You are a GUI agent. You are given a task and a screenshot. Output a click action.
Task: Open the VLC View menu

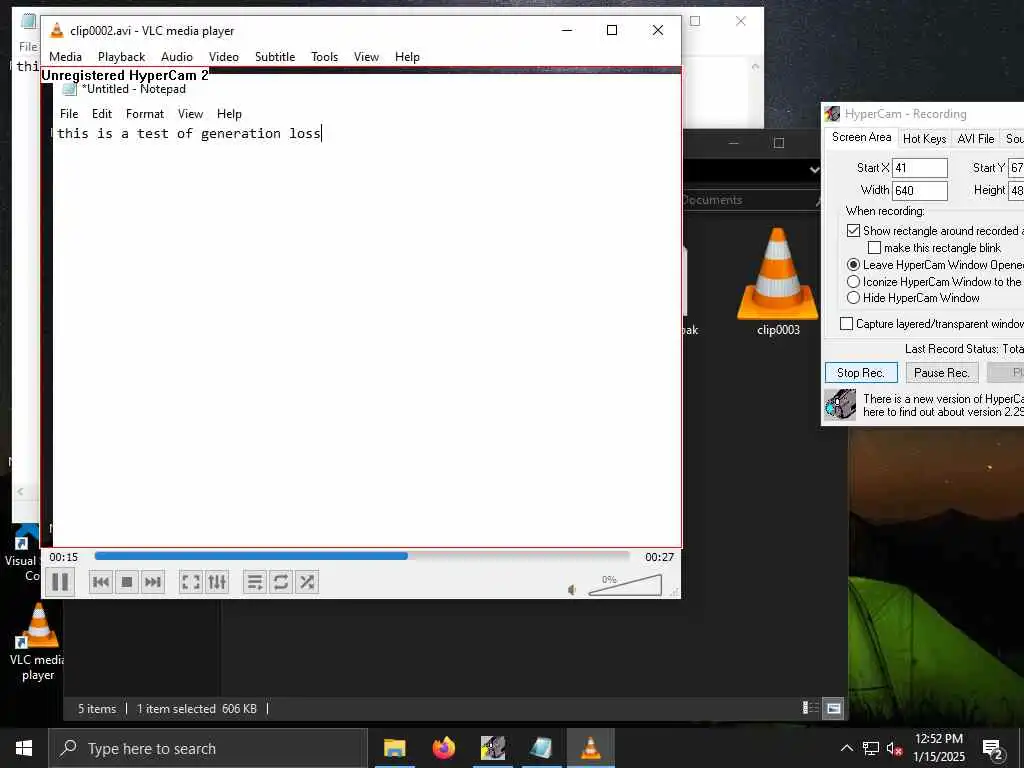point(366,57)
